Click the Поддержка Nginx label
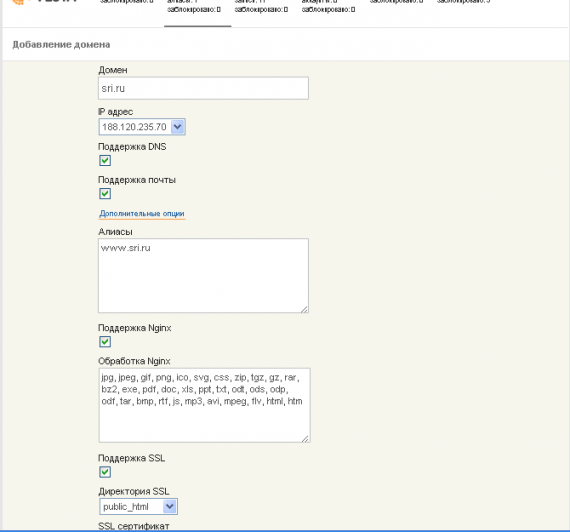Viewport: 570px width, 532px height. click(x=135, y=328)
